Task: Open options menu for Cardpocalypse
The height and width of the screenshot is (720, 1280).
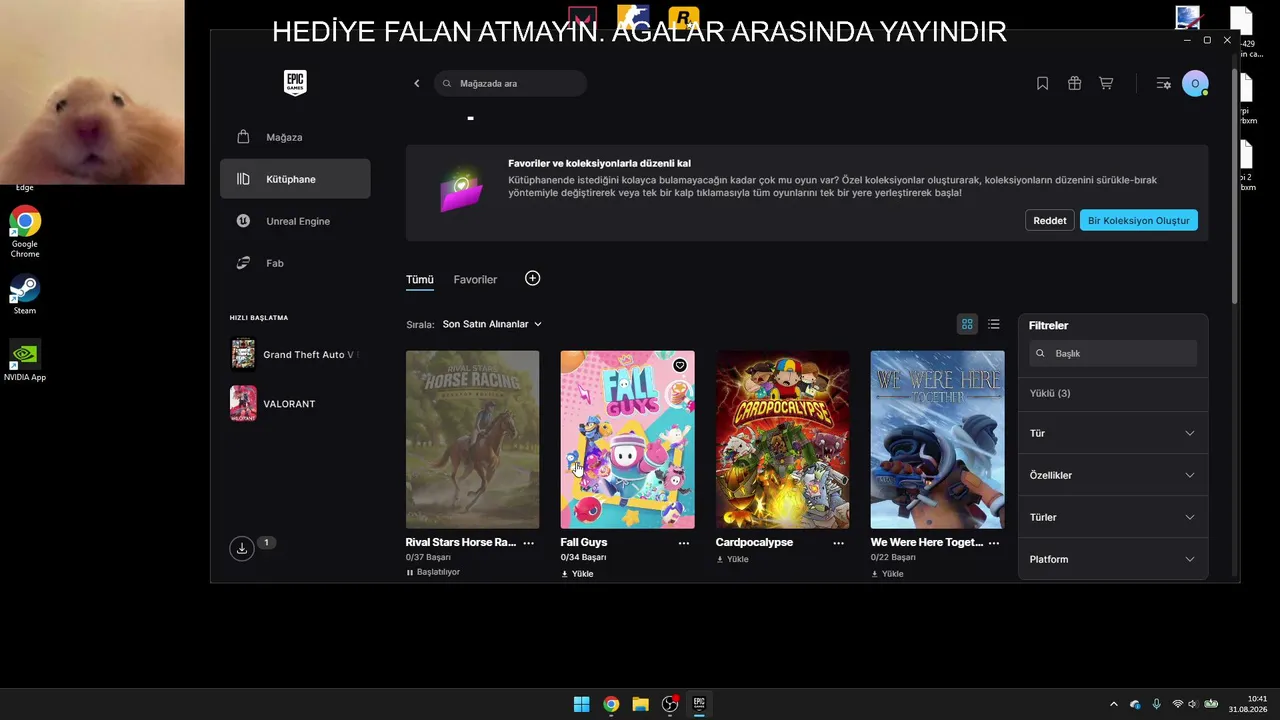Action: tap(838, 543)
